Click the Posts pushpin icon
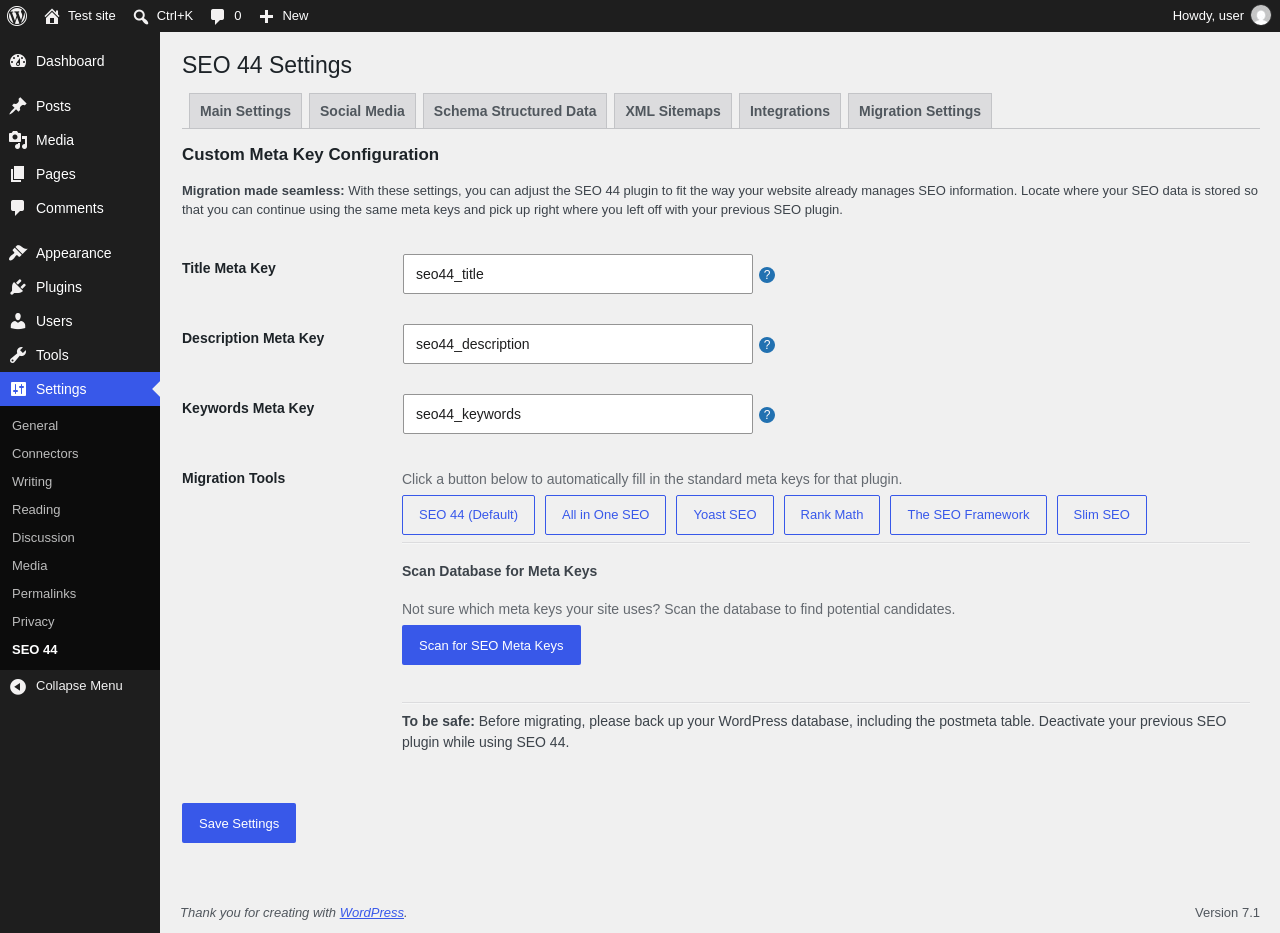1280x933 pixels. coord(18,106)
